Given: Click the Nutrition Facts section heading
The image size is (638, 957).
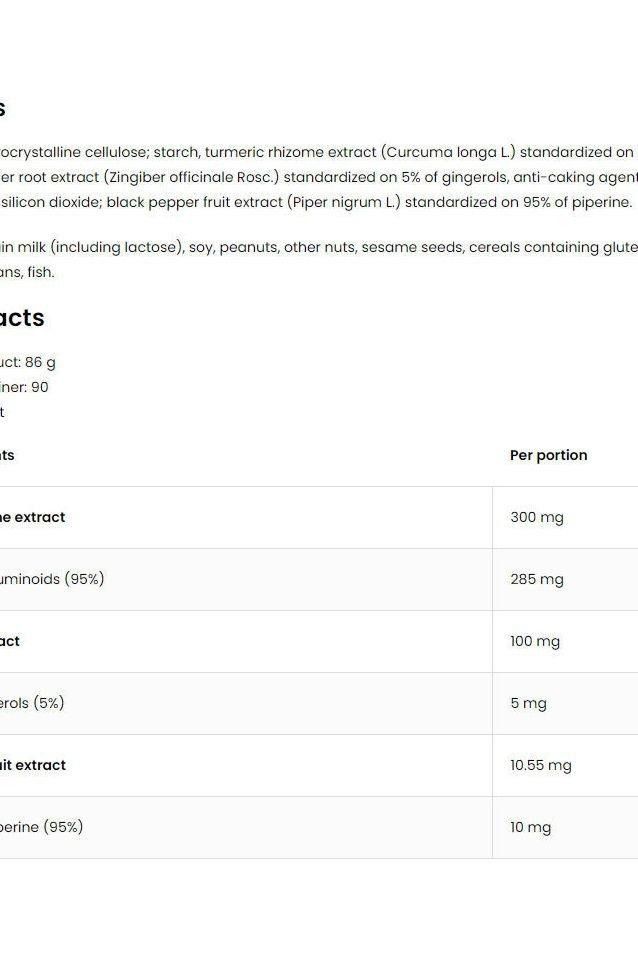Looking at the screenshot, I should 22,318.
